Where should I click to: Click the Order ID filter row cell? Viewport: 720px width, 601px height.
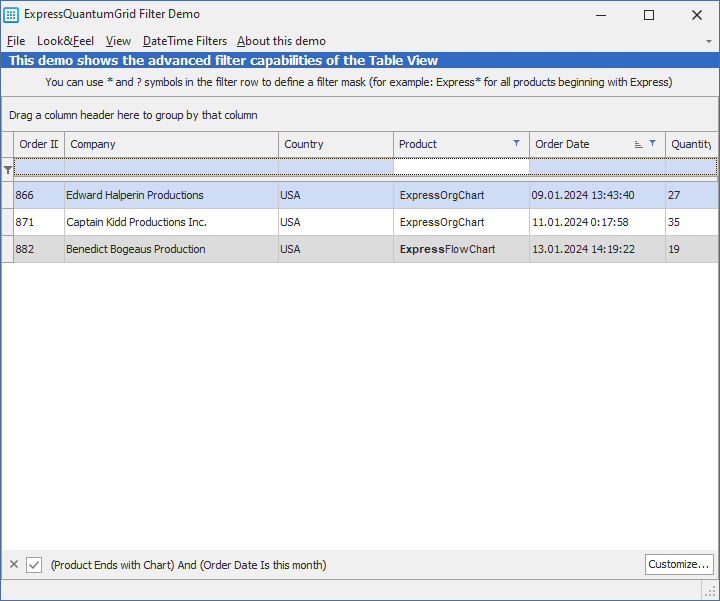(39, 167)
